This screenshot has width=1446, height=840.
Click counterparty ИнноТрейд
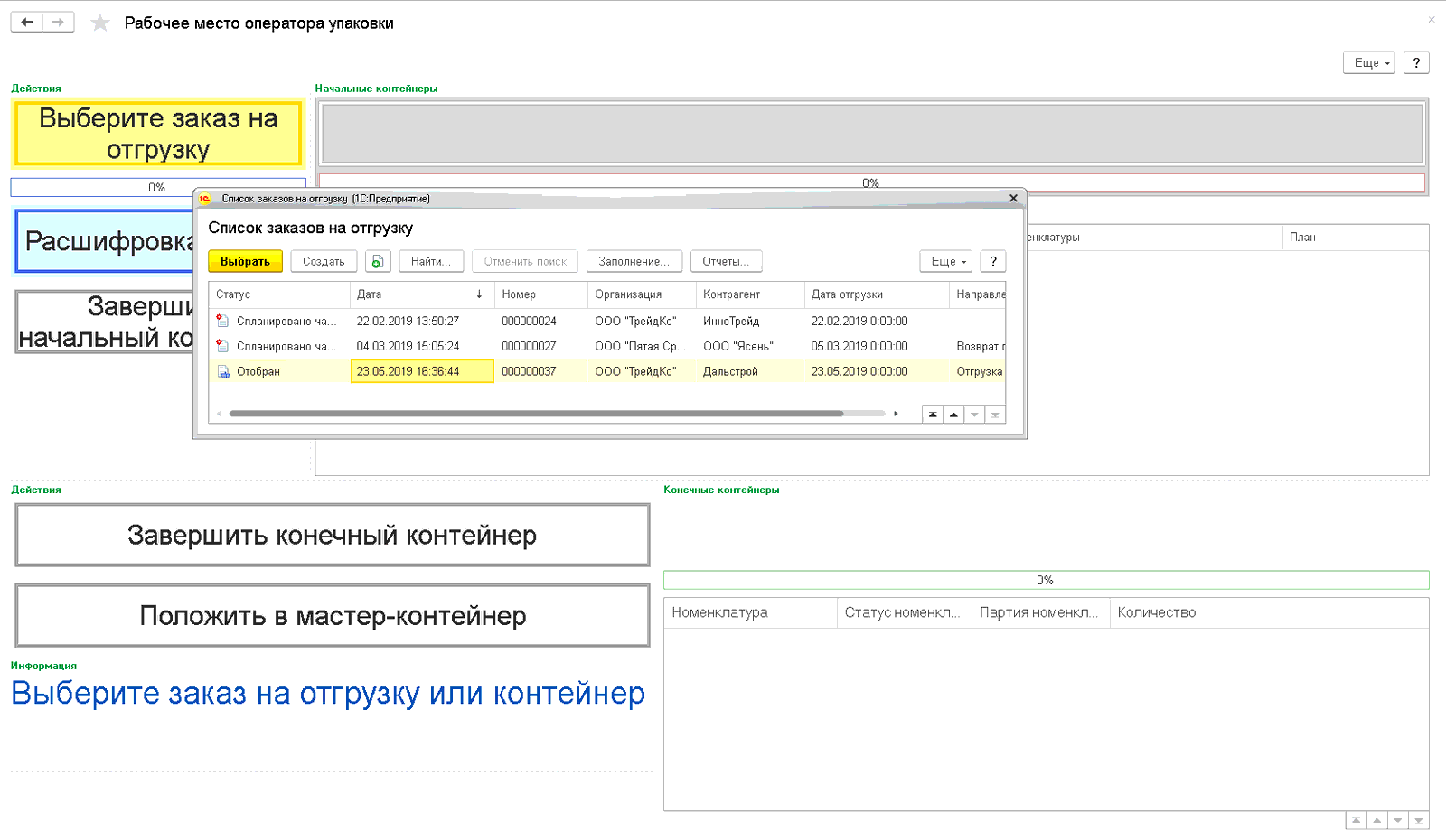pyautogui.click(x=731, y=321)
